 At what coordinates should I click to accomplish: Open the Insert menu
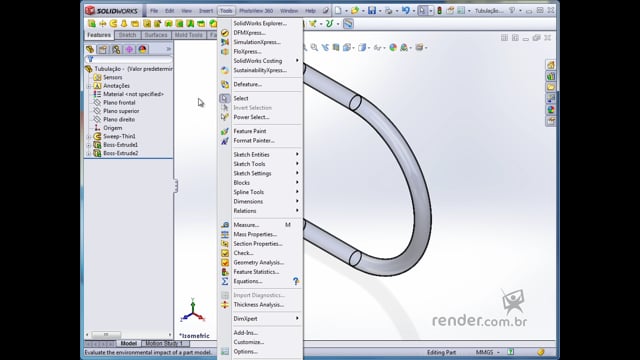206,11
